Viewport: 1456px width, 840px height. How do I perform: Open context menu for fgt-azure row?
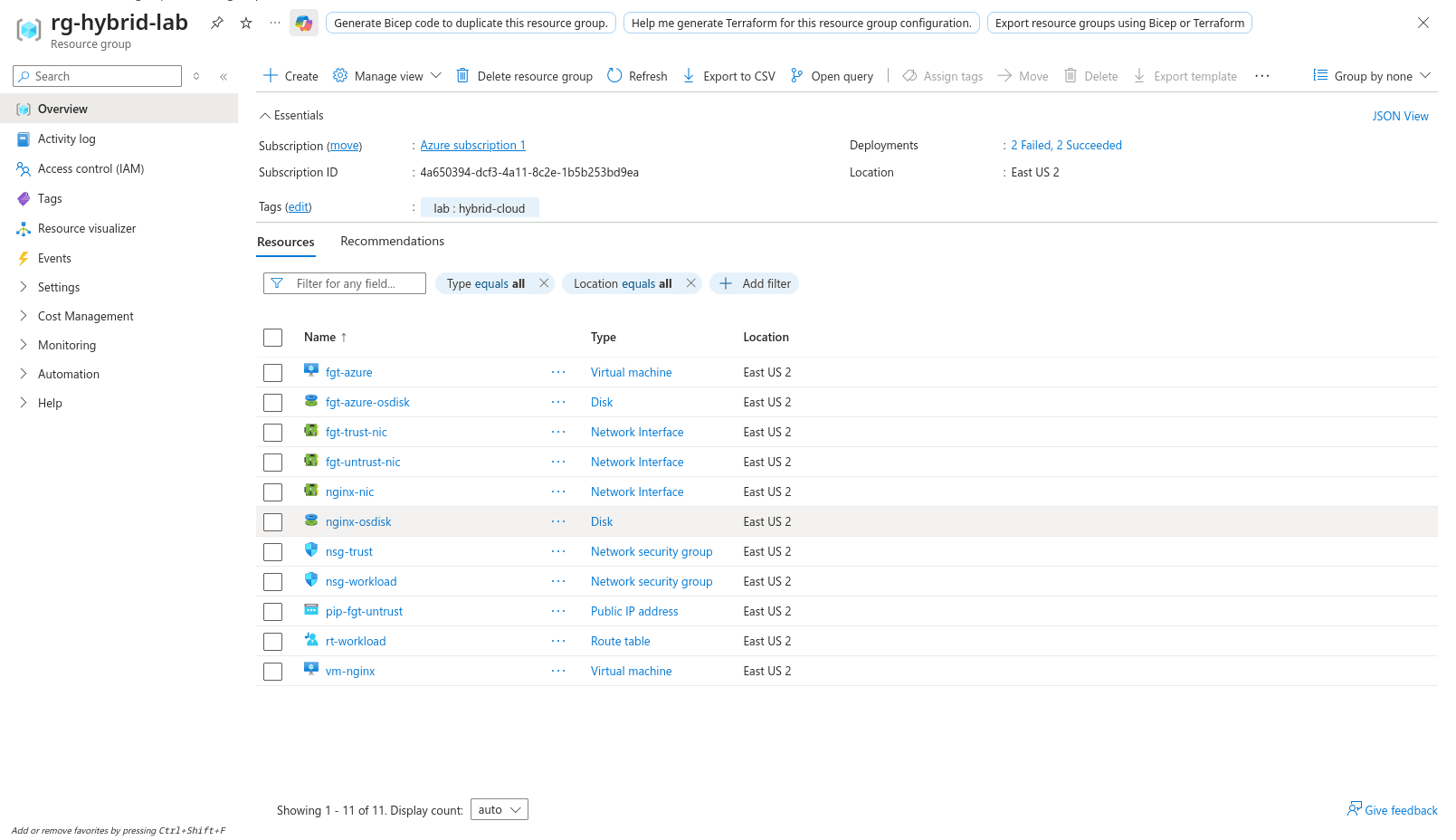click(558, 372)
